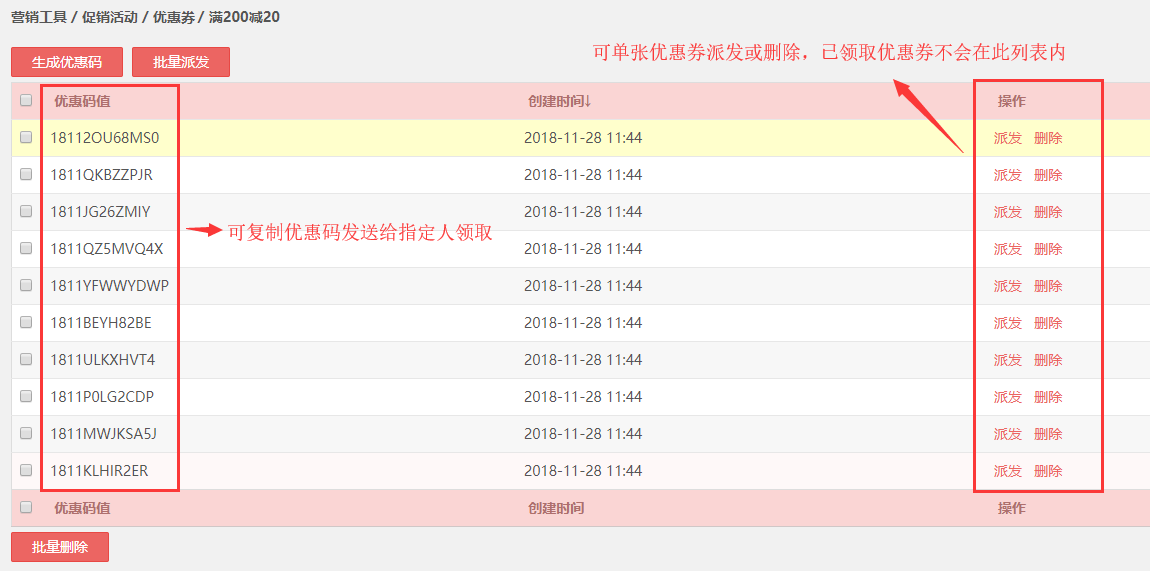Distribute coupon 1811JG26ZMIY with 派发
Screen dimensions: 1150x571
point(1007,212)
